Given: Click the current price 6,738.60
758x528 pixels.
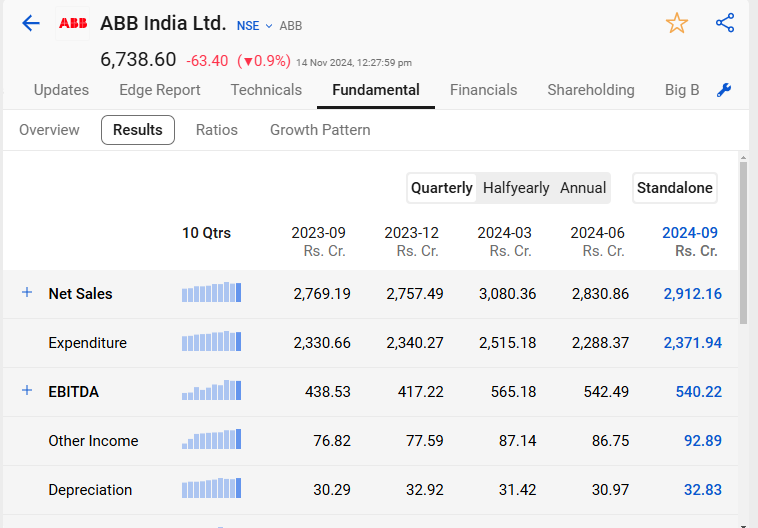Looking at the screenshot, I should coord(138,59).
